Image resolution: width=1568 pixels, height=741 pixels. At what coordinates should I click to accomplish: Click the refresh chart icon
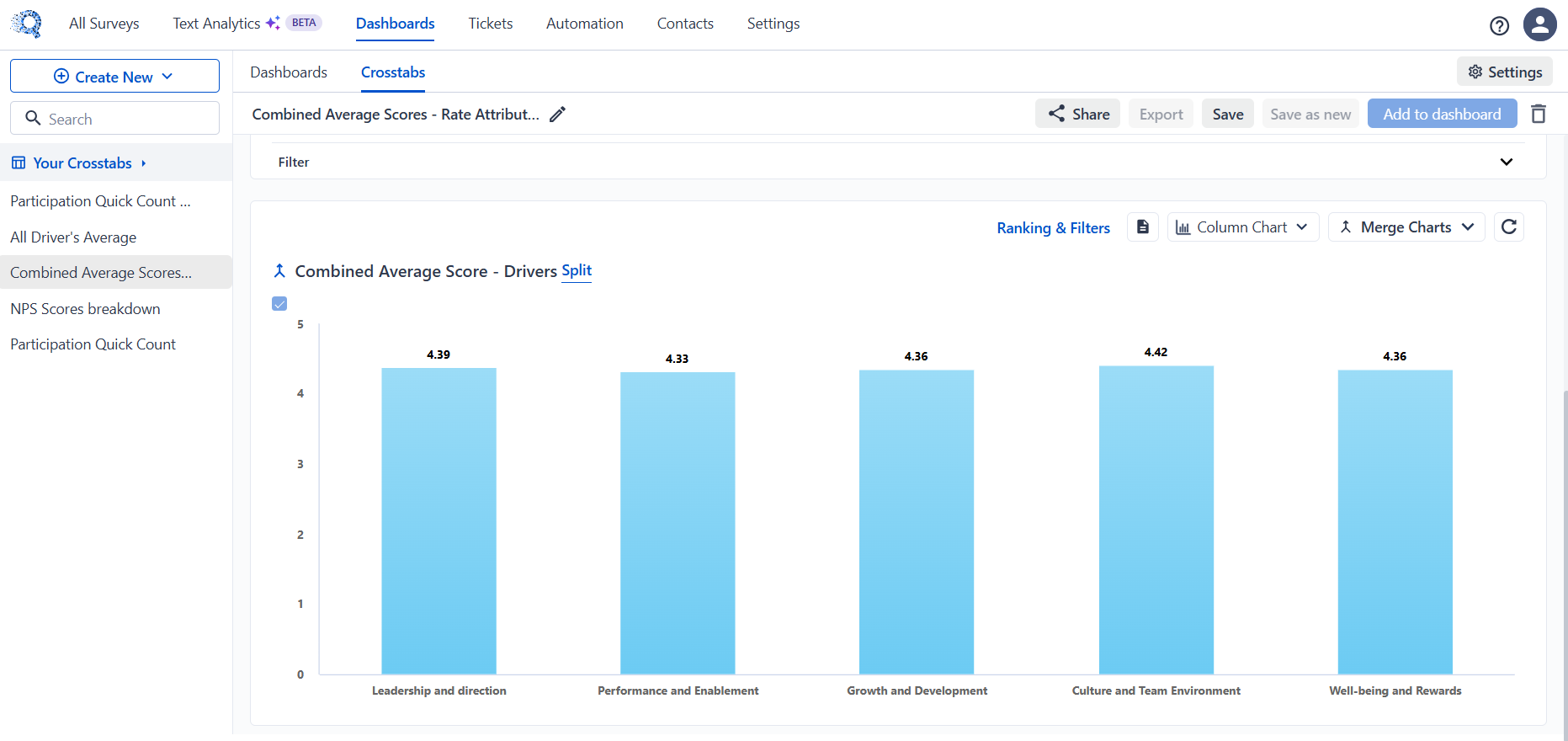1508,227
